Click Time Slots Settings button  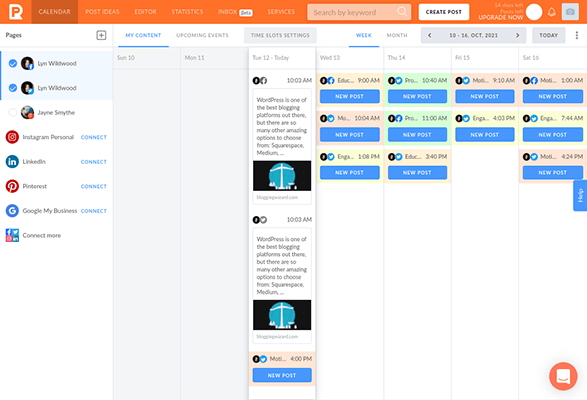click(x=280, y=35)
